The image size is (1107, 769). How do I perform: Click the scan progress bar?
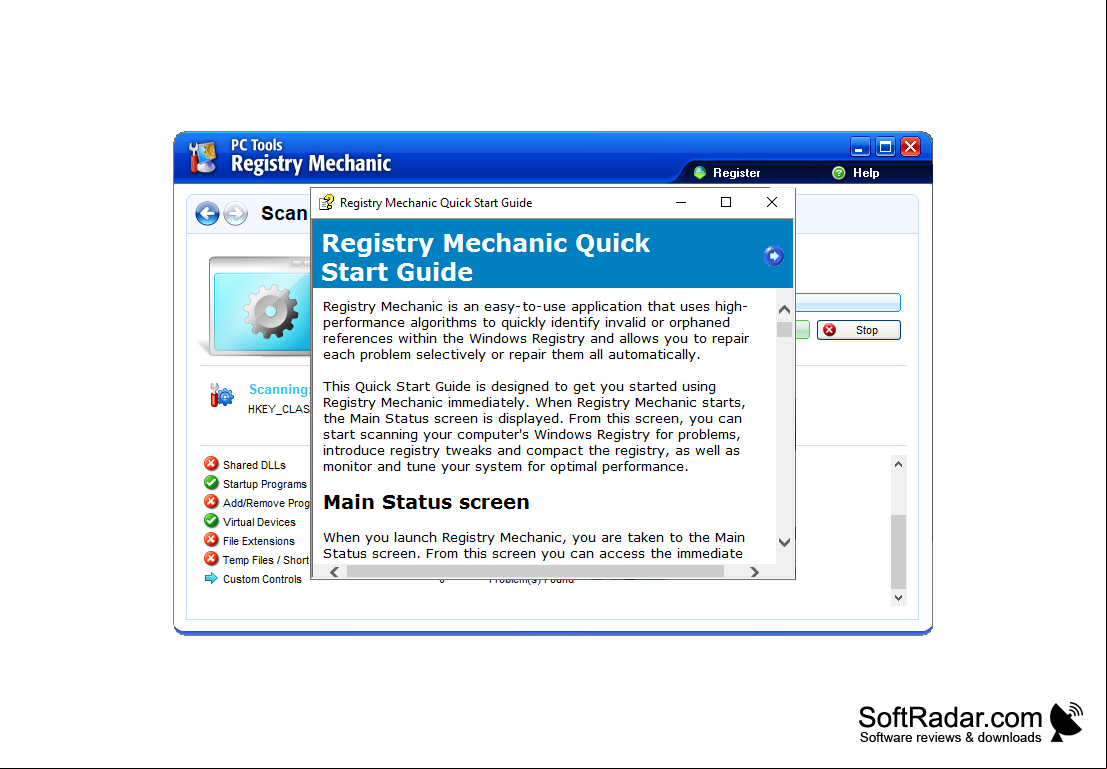pos(847,303)
